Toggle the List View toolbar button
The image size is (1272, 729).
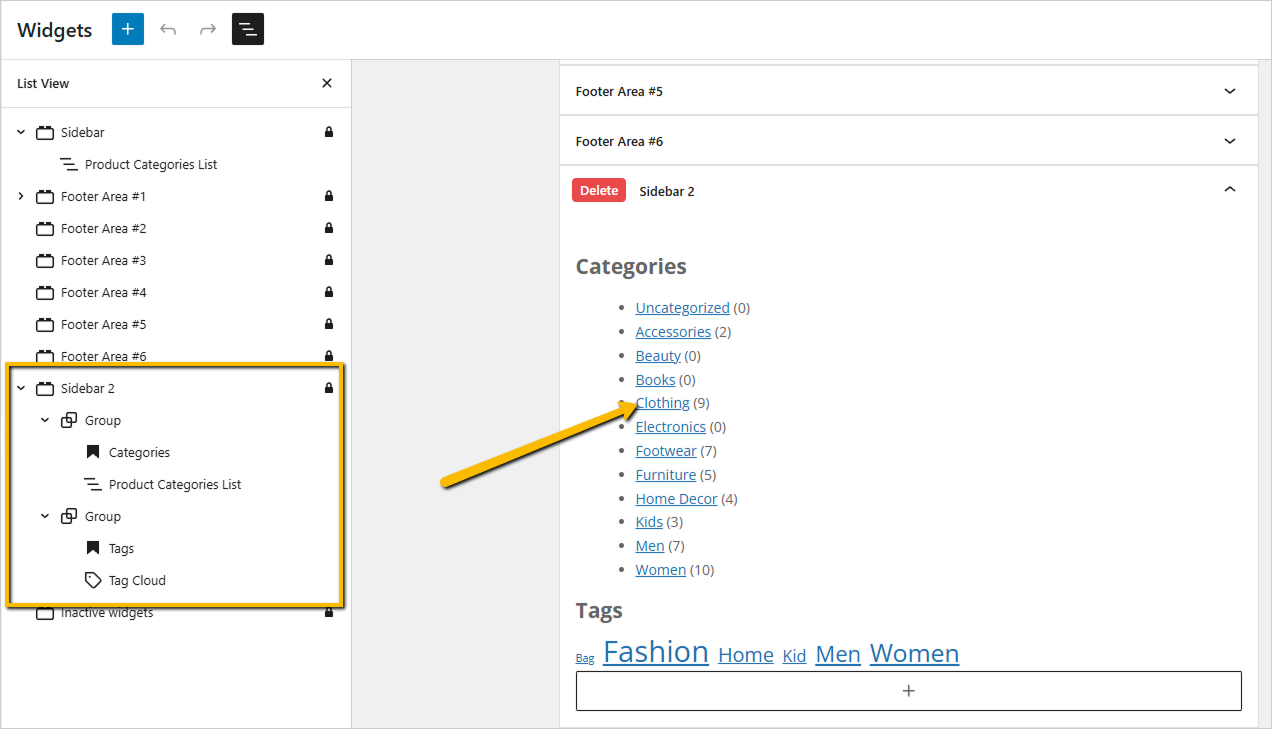[248, 29]
